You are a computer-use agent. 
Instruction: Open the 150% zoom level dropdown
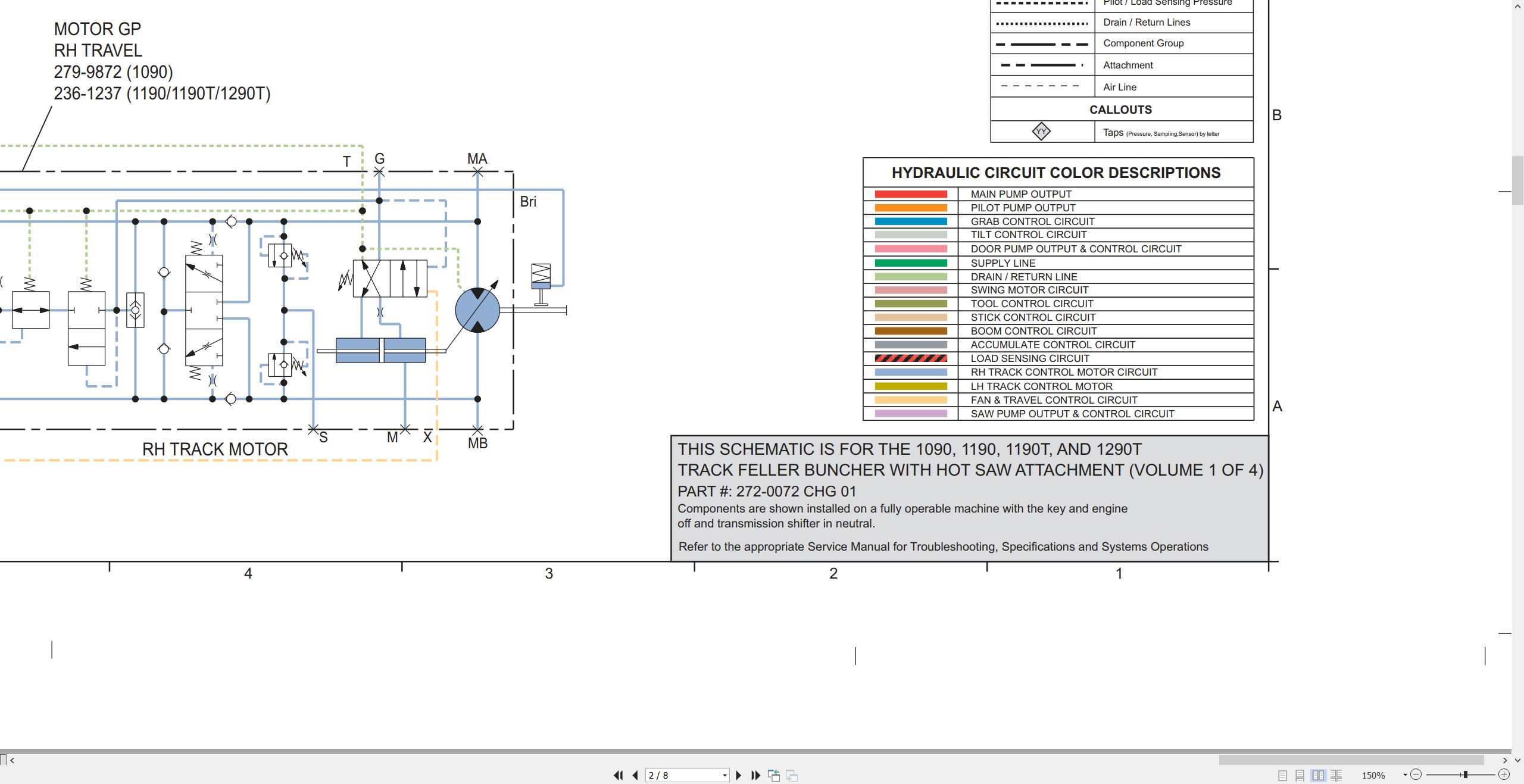coord(1405,775)
